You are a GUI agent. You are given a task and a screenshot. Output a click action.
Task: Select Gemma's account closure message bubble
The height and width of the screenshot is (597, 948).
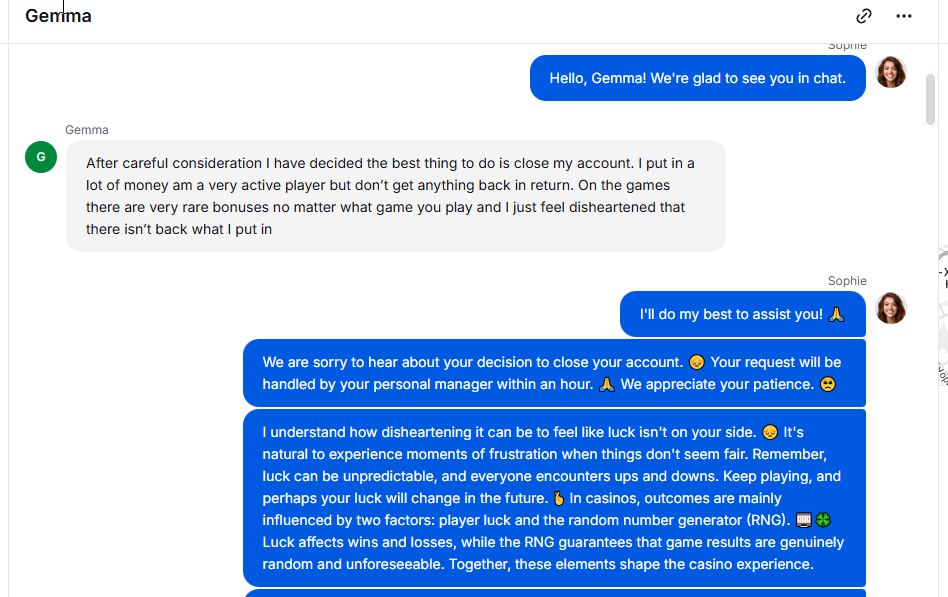(395, 196)
